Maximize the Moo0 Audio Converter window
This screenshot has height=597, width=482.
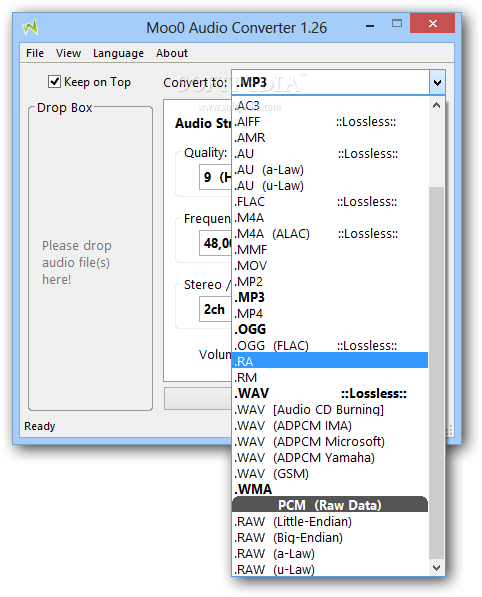tap(397, 24)
